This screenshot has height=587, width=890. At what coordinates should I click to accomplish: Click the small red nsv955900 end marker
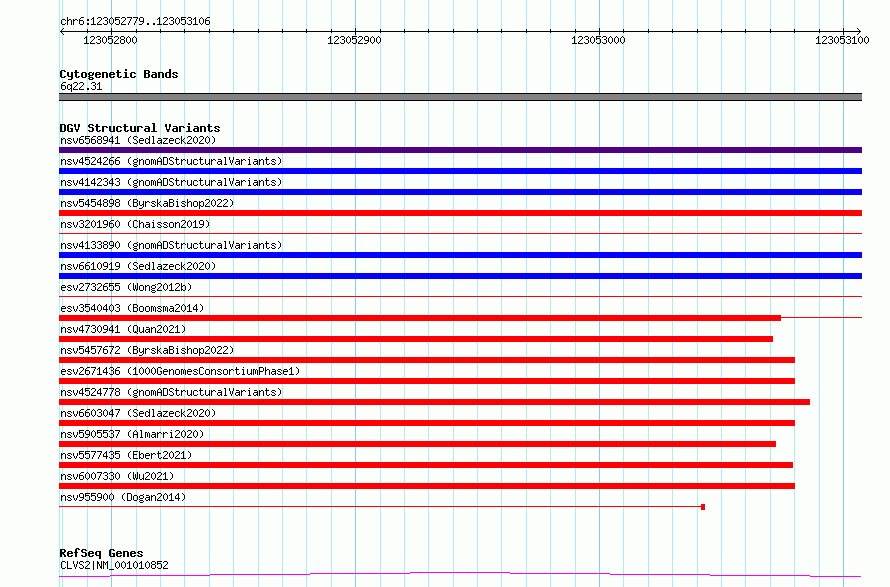point(703,507)
